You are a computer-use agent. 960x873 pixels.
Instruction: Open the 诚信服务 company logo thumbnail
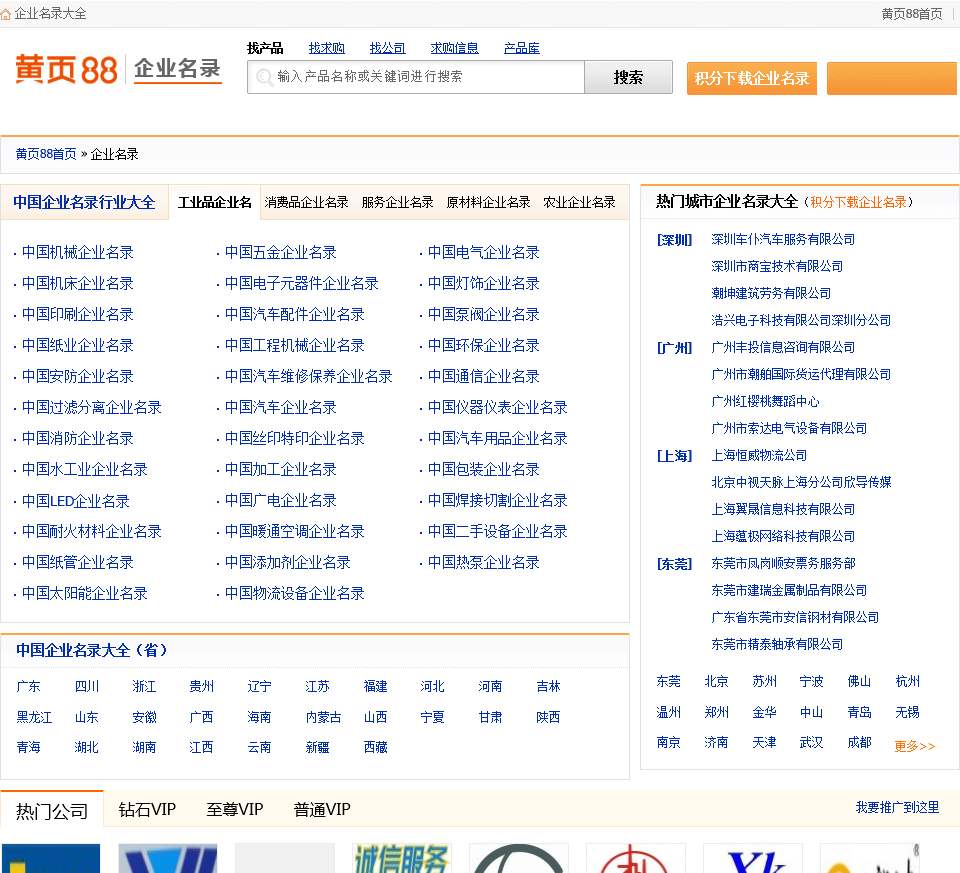pyautogui.click(x=400, y=858)
